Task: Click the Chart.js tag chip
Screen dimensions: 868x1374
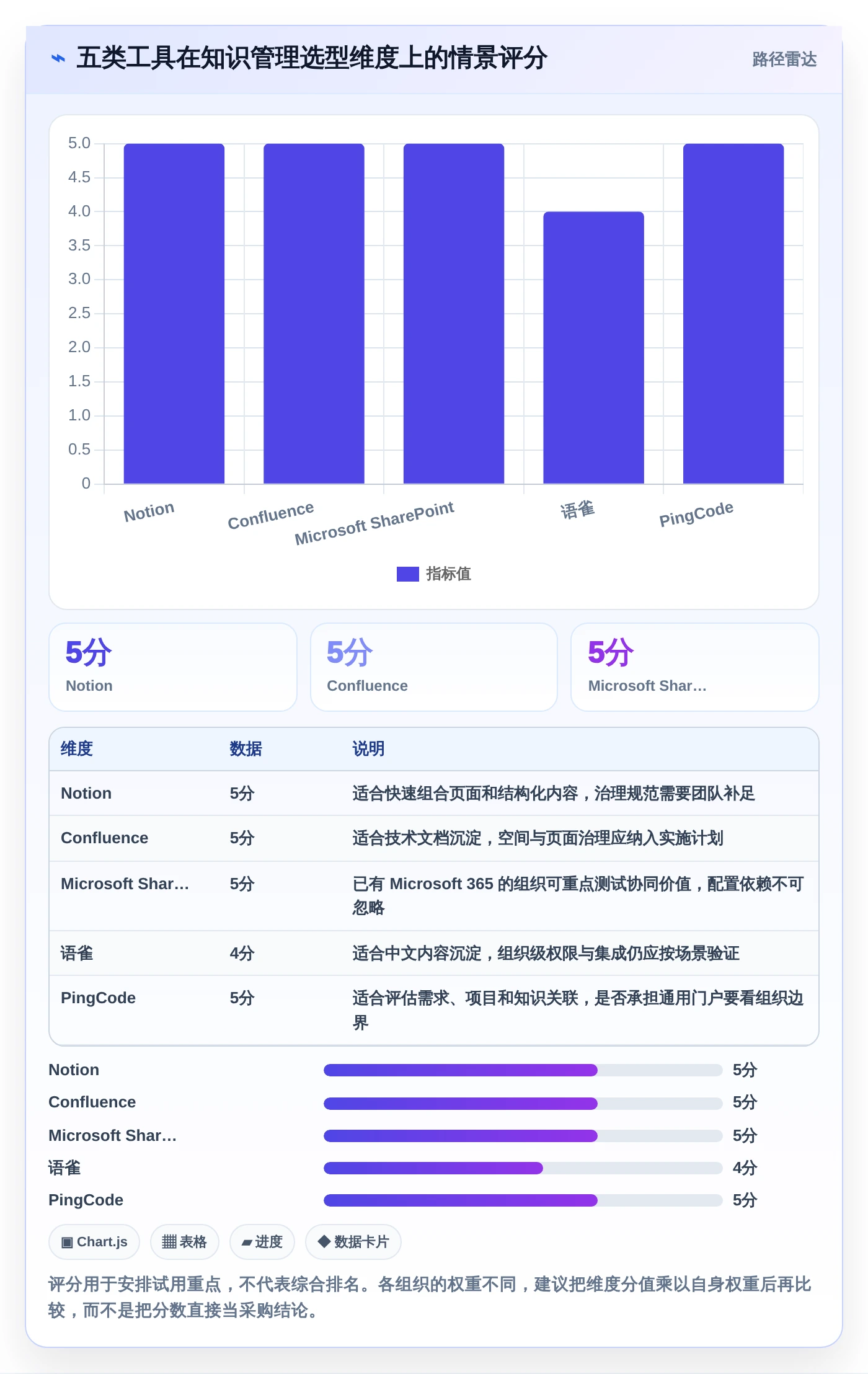Action: pos(94,1242)
